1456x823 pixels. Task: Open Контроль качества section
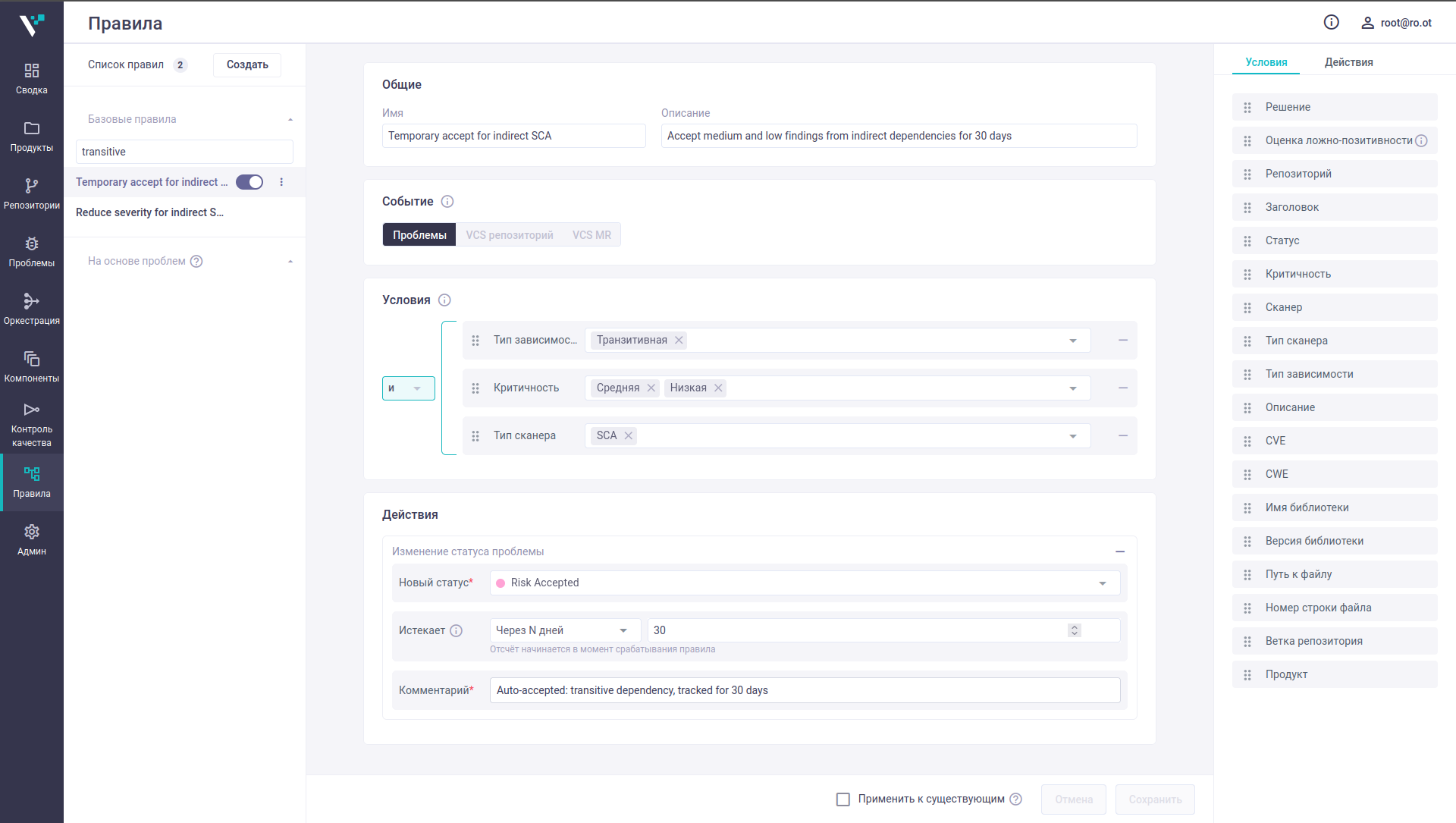[x=32, y=425]
